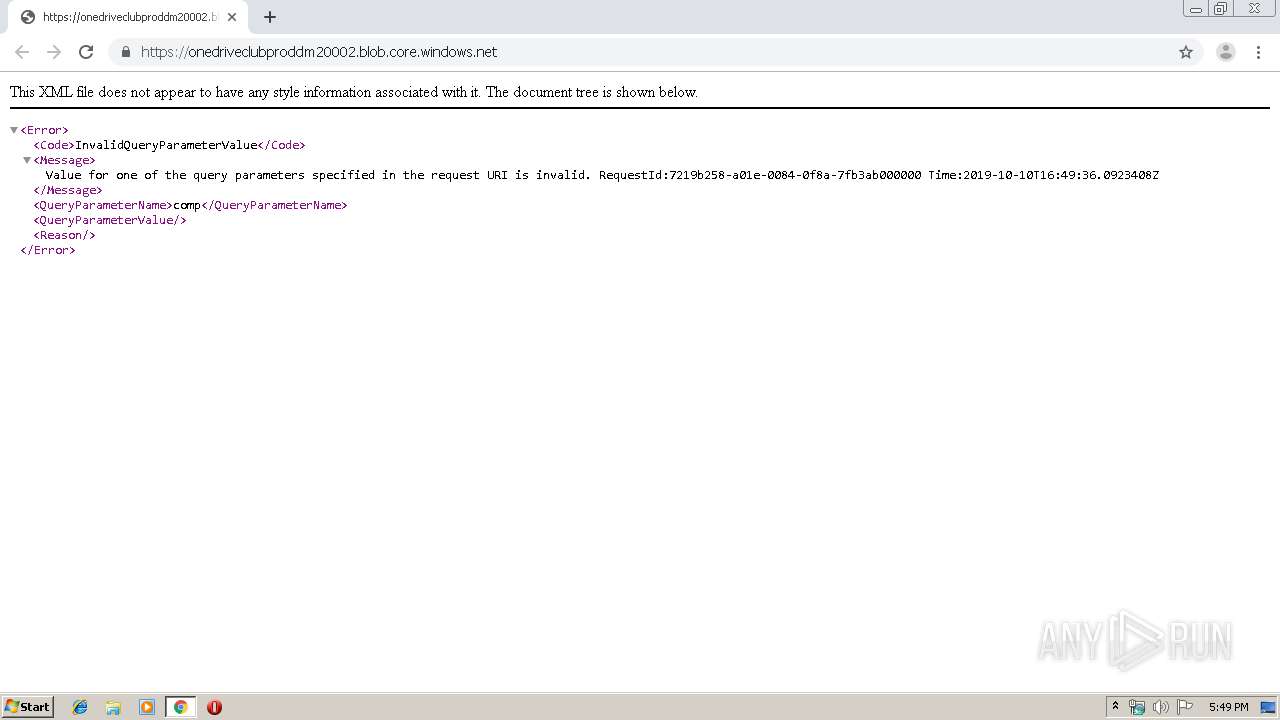The width and height of the screenshot is (1280, 720).
Task: Select the onedriveclubproddm20002 browser tab
Action: (126, 17)
